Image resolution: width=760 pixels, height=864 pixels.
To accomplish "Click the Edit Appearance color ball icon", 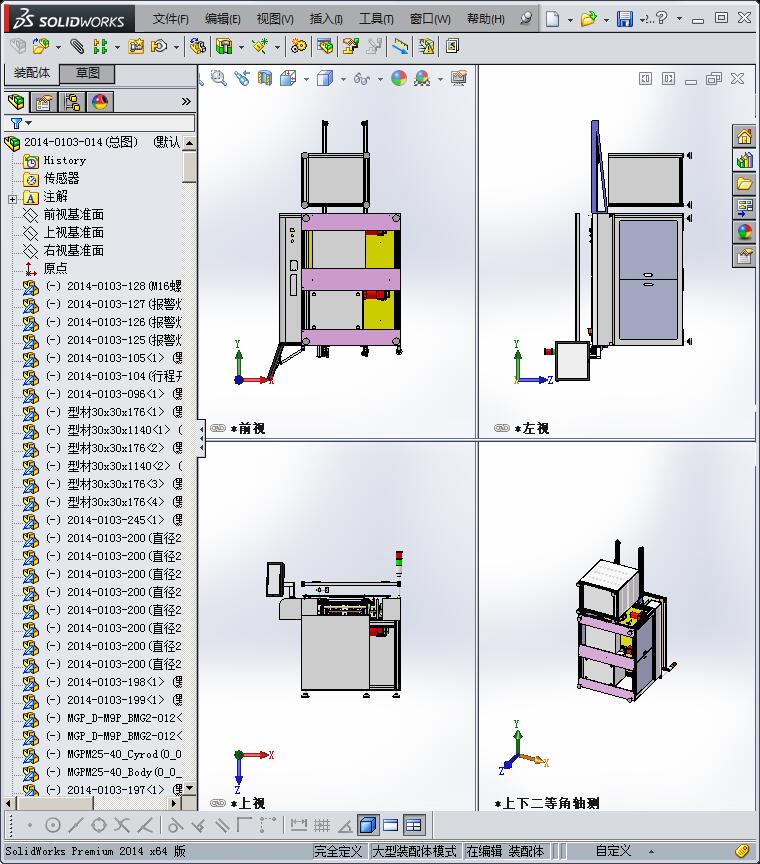I will coord(399,78).
